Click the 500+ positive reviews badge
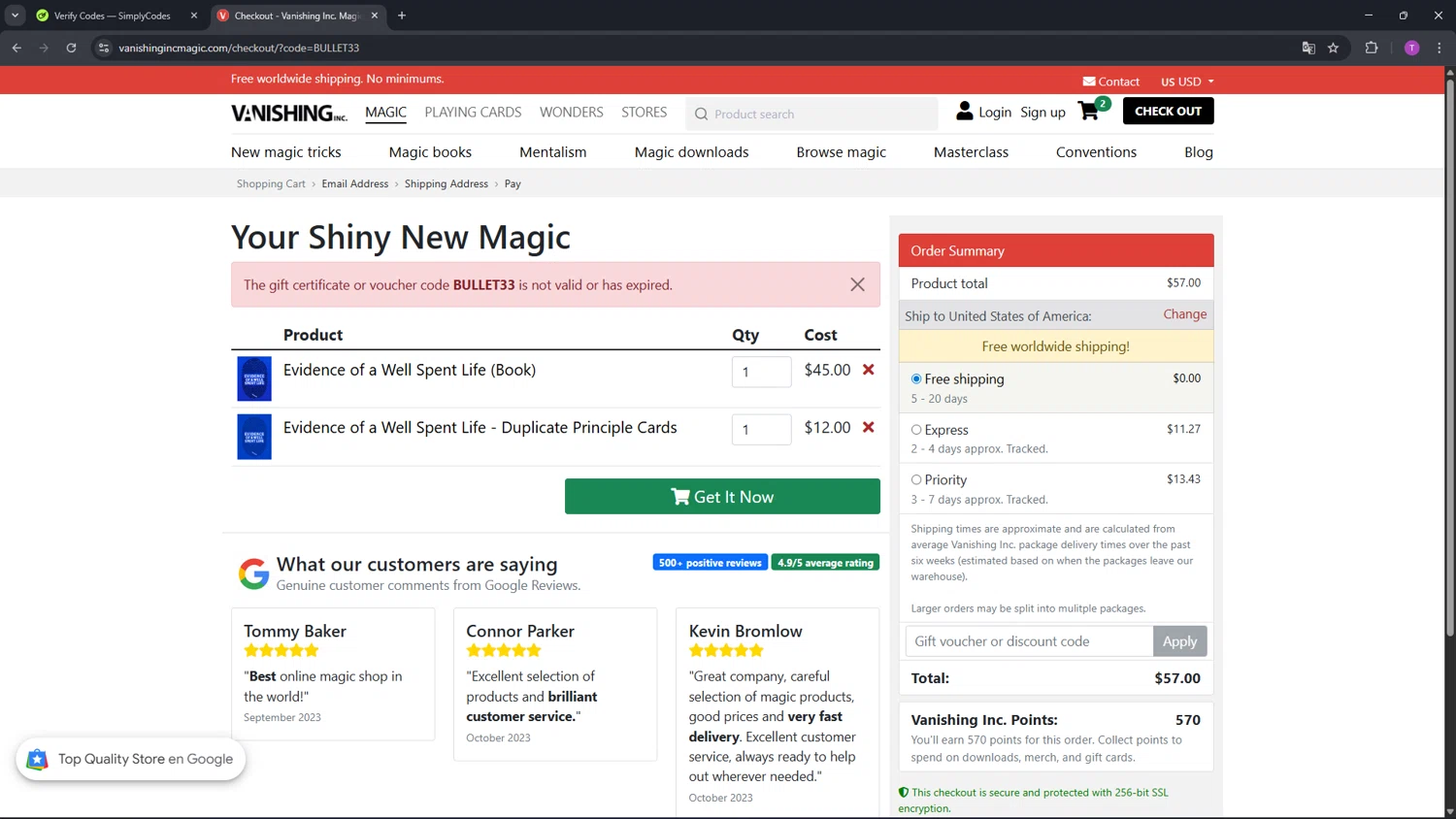Viewport: 1456px width, 819px height. point(711,563)
